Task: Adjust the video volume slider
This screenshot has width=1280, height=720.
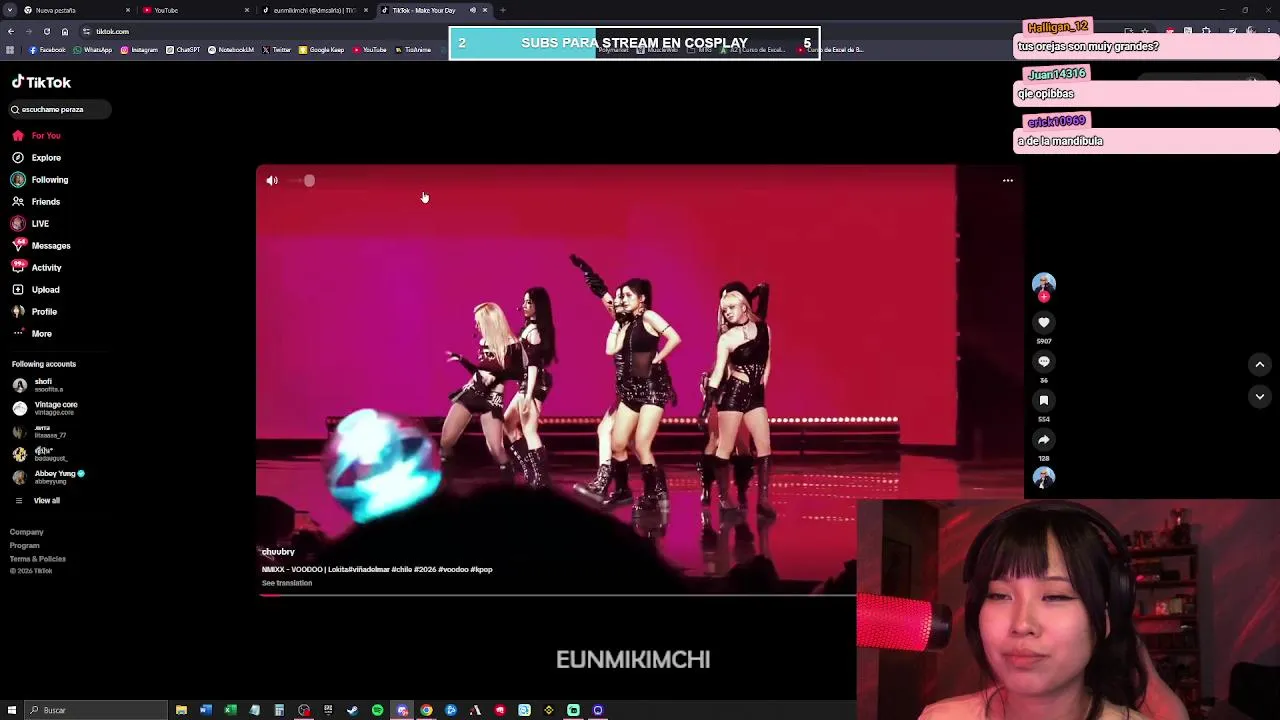Action: click(303, 180)
